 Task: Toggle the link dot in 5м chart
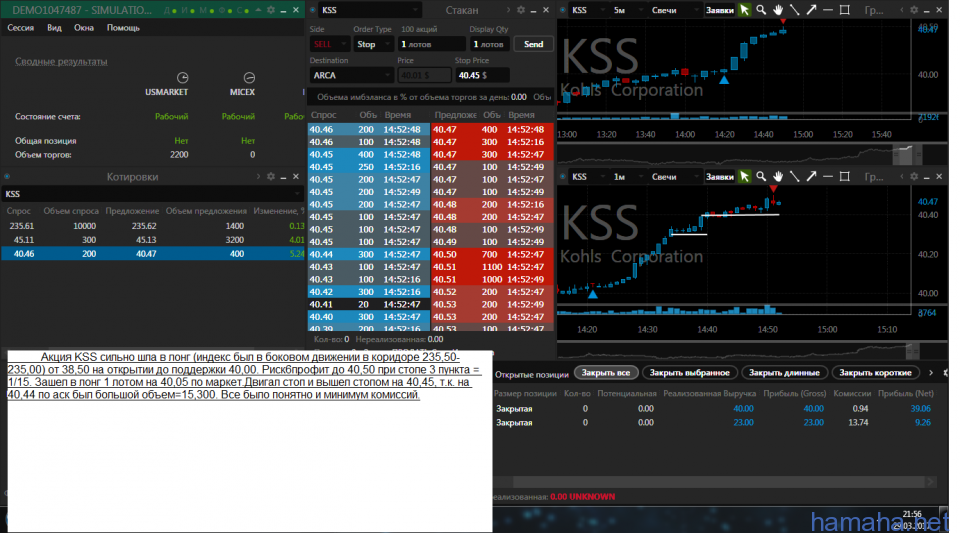pyautogui.click(x=563, y=10)
